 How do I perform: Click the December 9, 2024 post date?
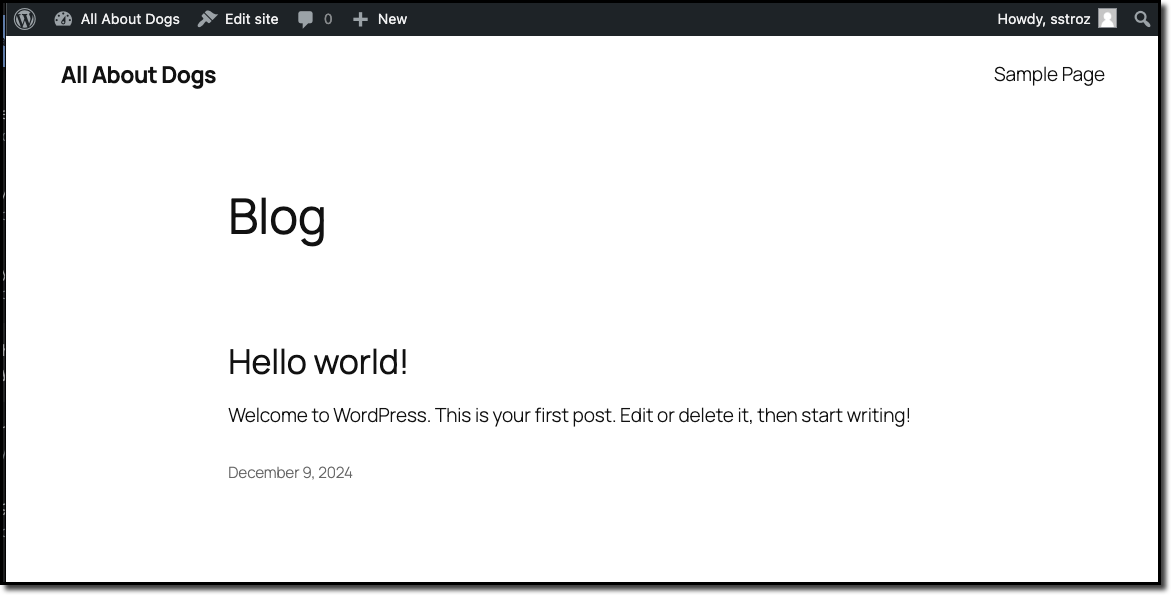[x=291, y=472]
